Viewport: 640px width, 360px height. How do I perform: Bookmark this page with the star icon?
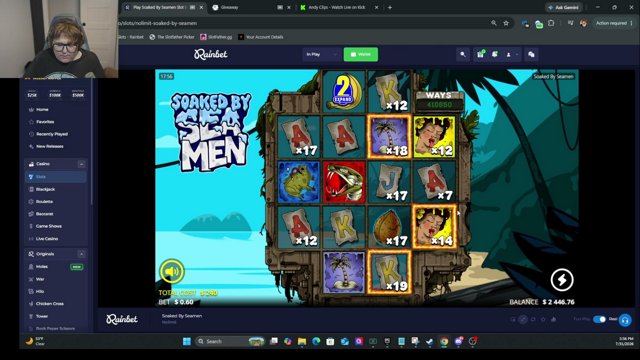[x=506, y=23]
